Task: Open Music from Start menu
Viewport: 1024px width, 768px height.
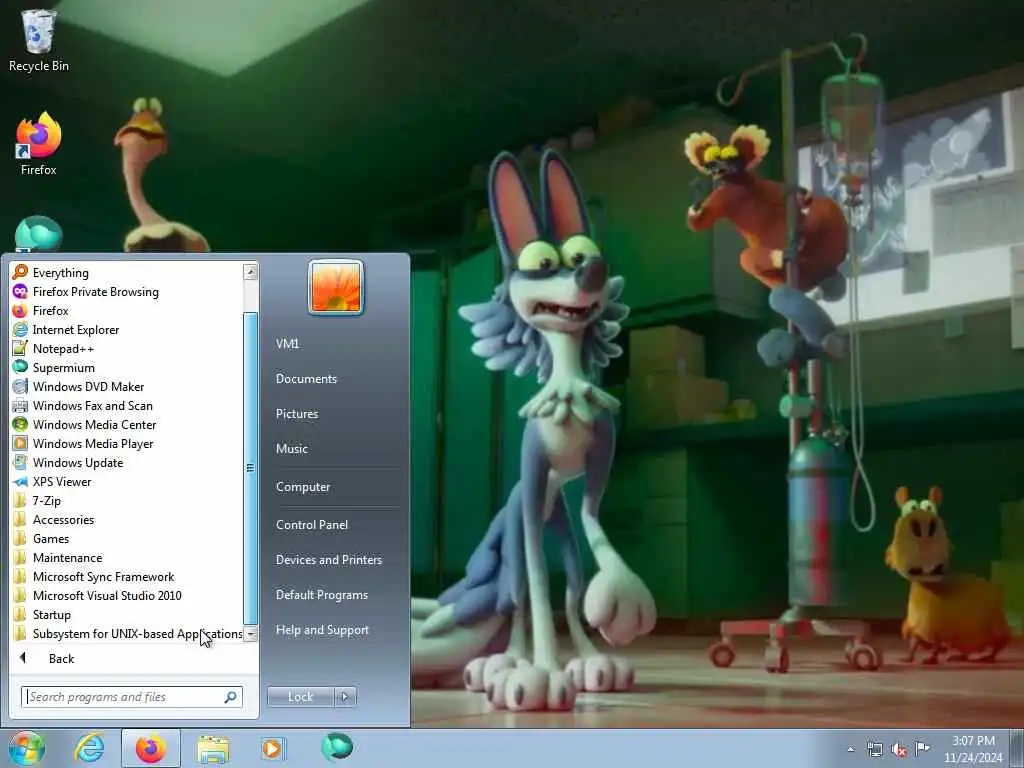Action: click(x=292, y=449)
